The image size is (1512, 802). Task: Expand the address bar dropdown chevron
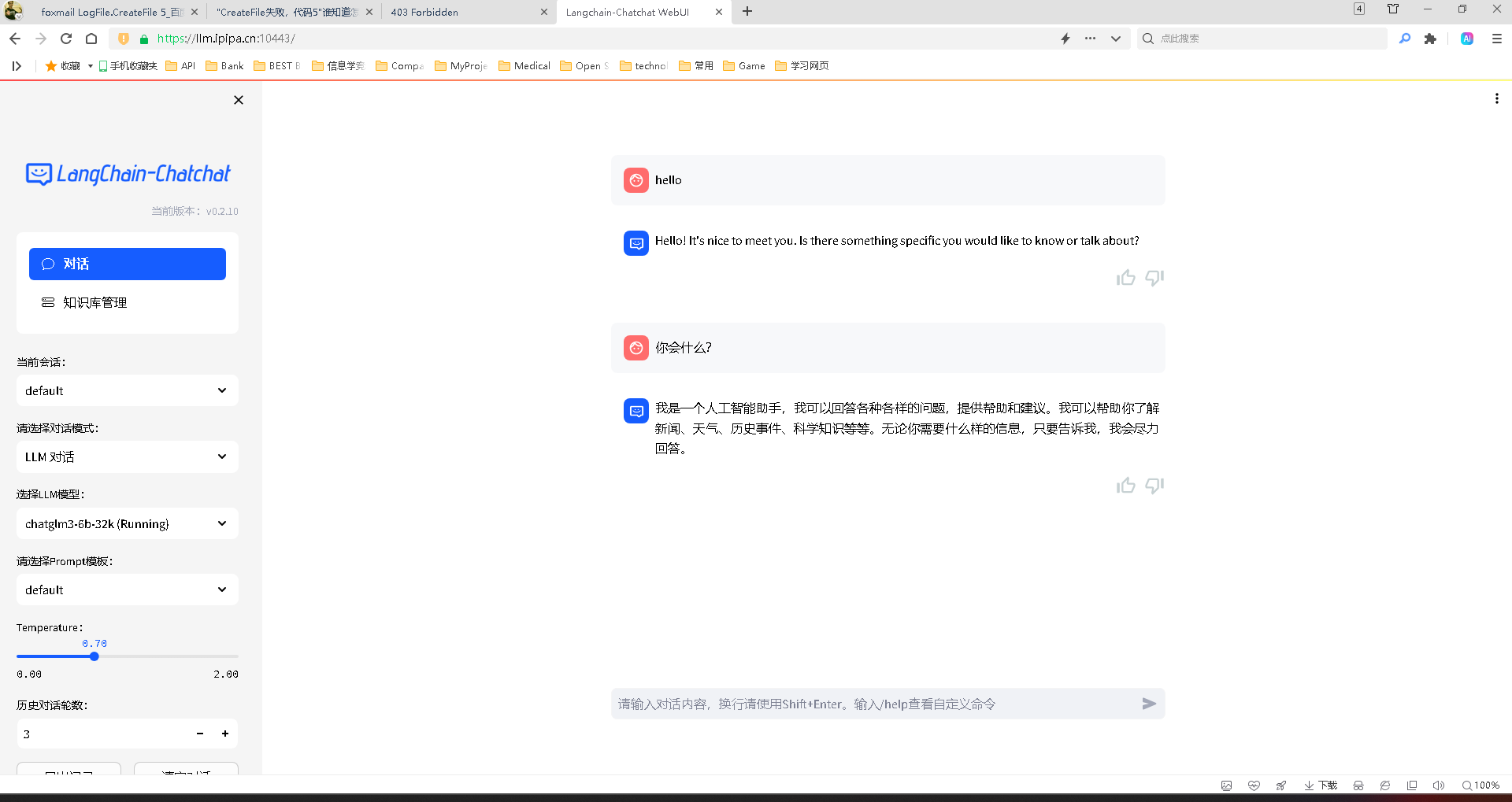coord(1116,39)
